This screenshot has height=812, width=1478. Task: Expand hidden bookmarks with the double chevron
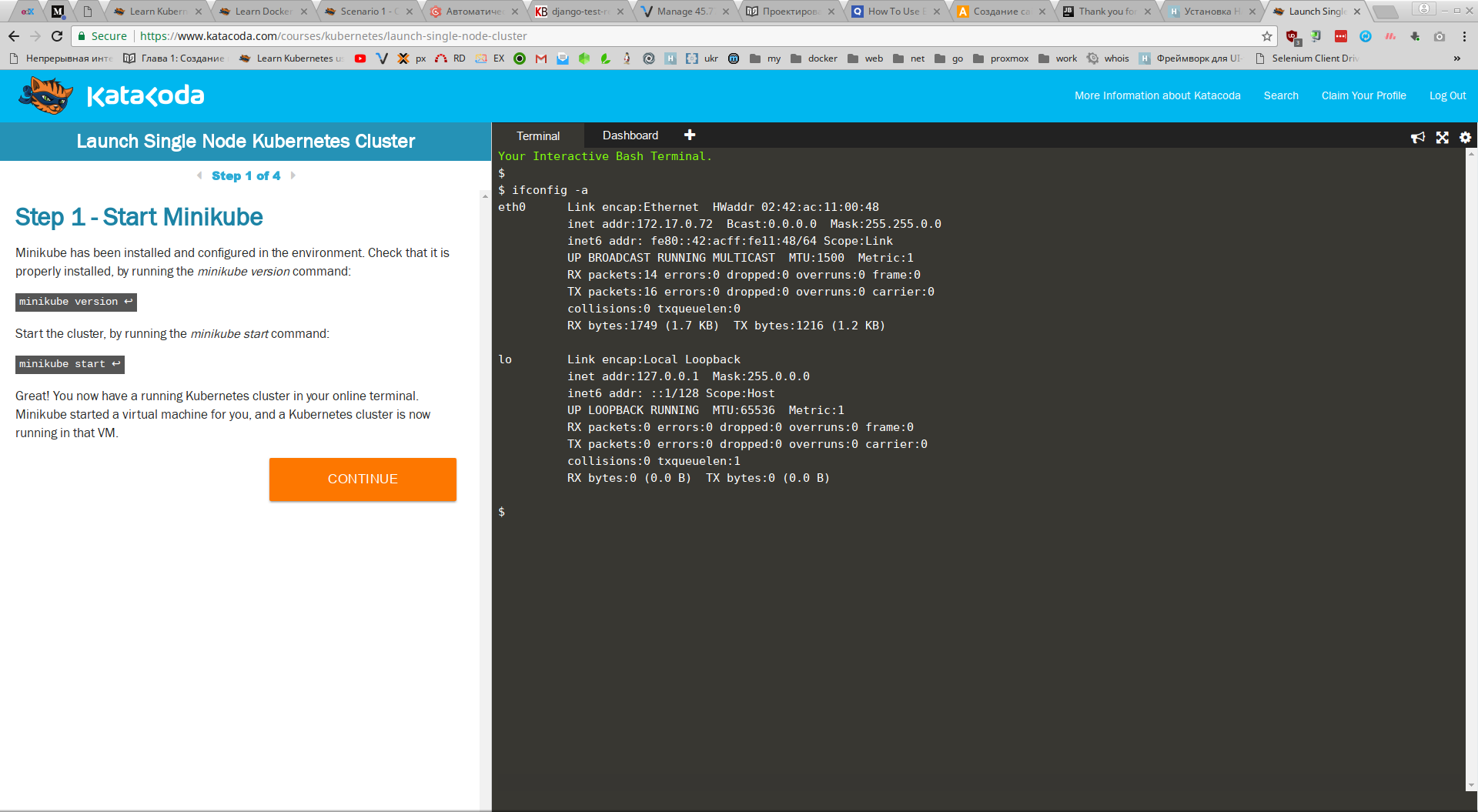tap(1457, 58)
